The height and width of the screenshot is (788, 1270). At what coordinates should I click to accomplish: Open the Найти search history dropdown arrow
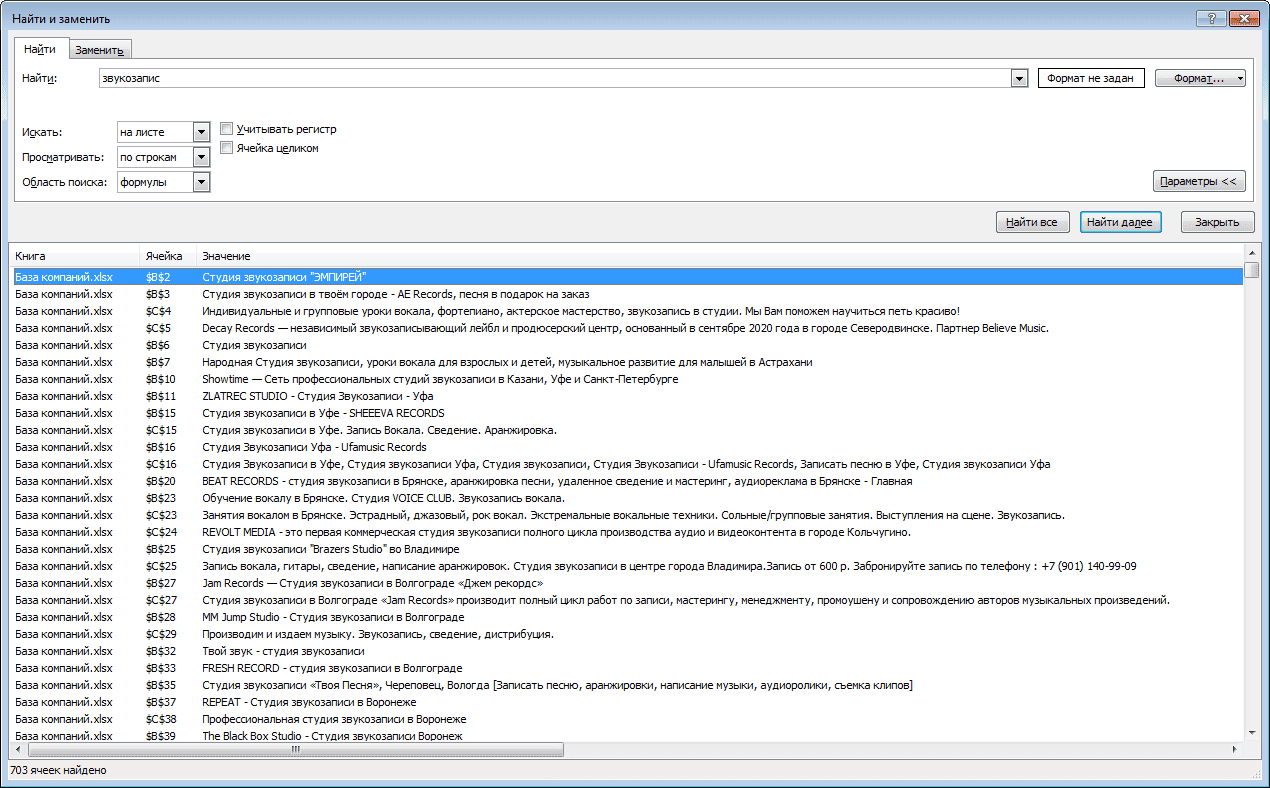coord(1019,78)
